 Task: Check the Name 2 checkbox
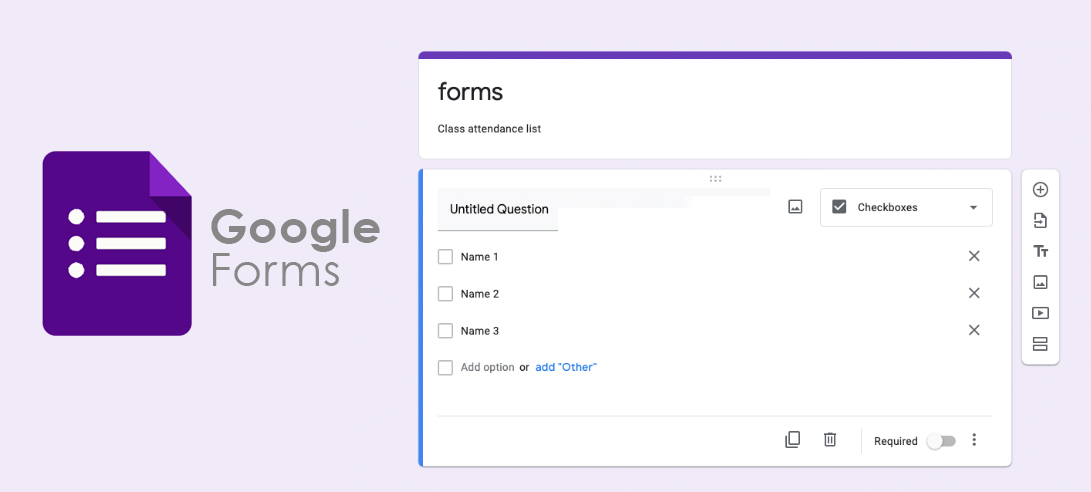coord(446,294)
